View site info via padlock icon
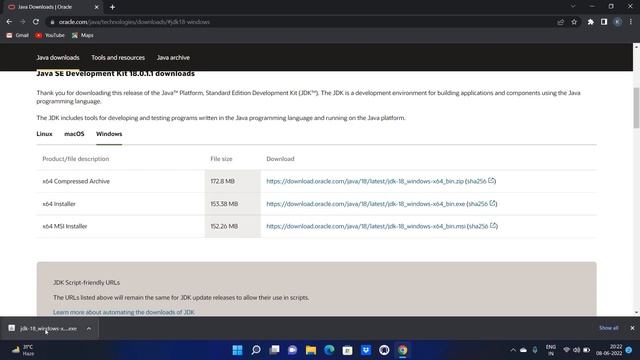 click(52, 22)
